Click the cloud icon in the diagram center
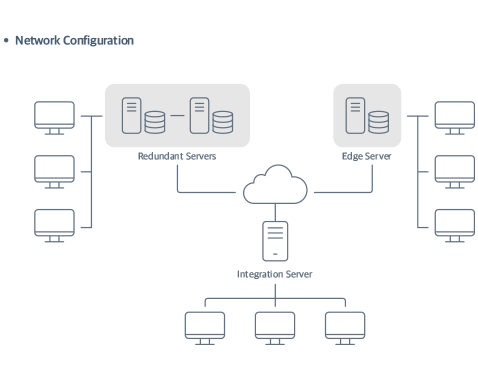 pyautogui.click(x=275, y=184)
